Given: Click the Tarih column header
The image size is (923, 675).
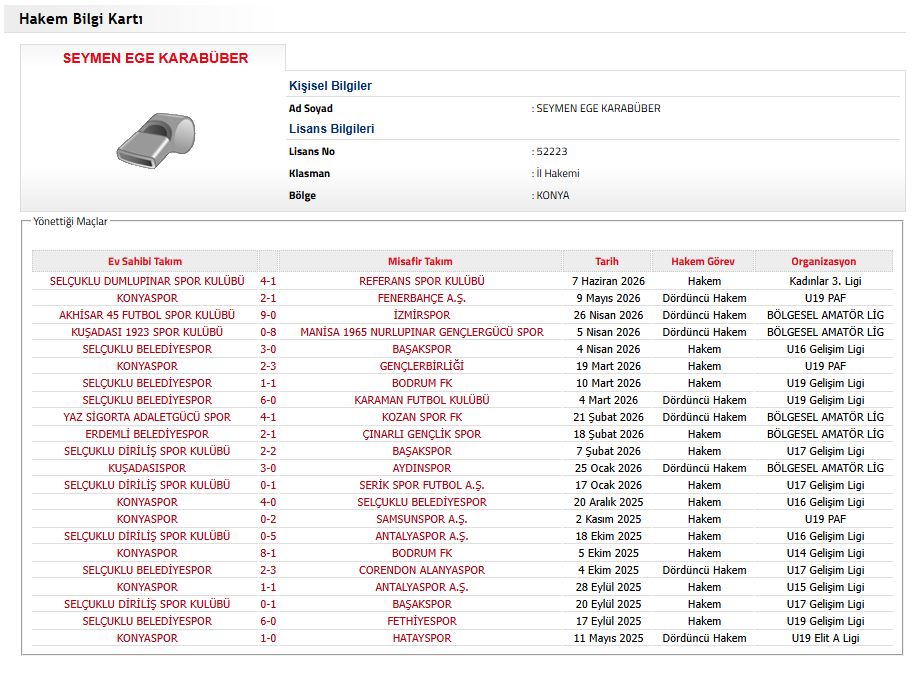Looking at the screenshot, I should [606, 261].
